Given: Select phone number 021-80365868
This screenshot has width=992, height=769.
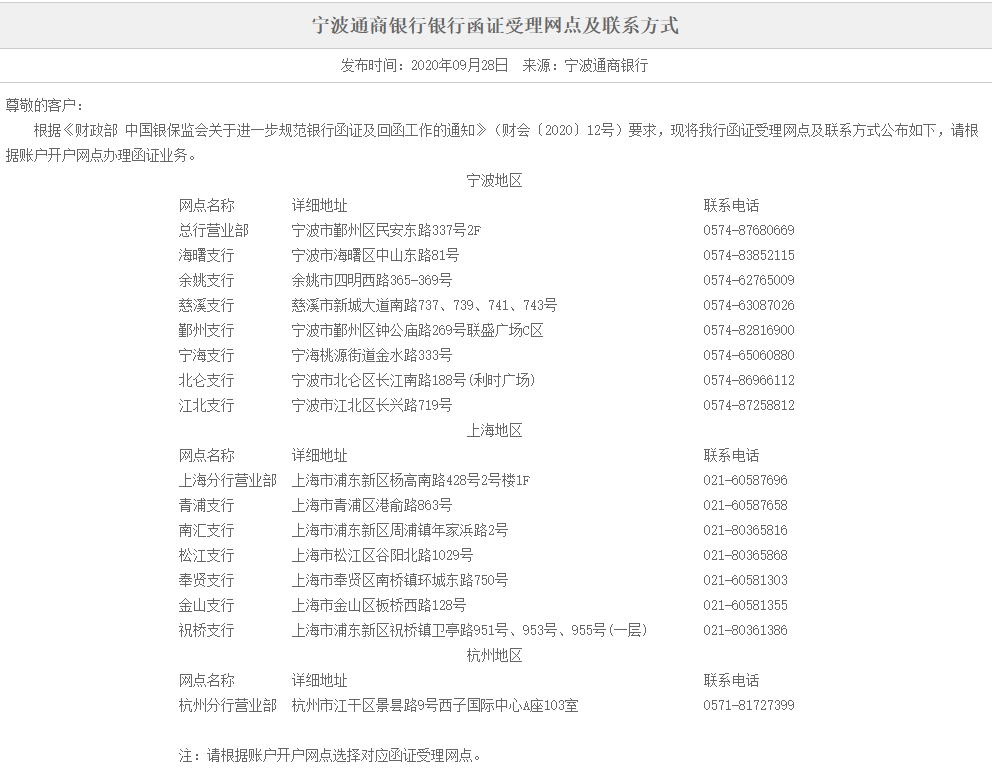Looking at the screenshot, I should [745, 555].
